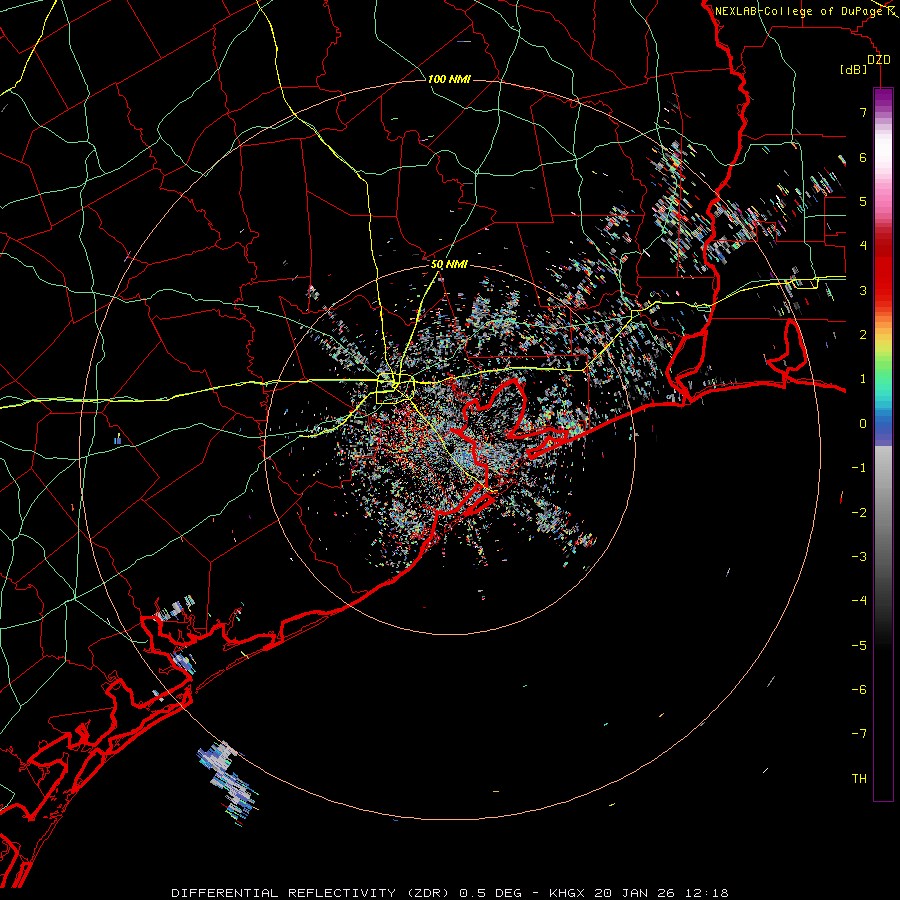The image size is (900, 900).
Task: Click the purple top of the color bar
Action: pos(883,96)
